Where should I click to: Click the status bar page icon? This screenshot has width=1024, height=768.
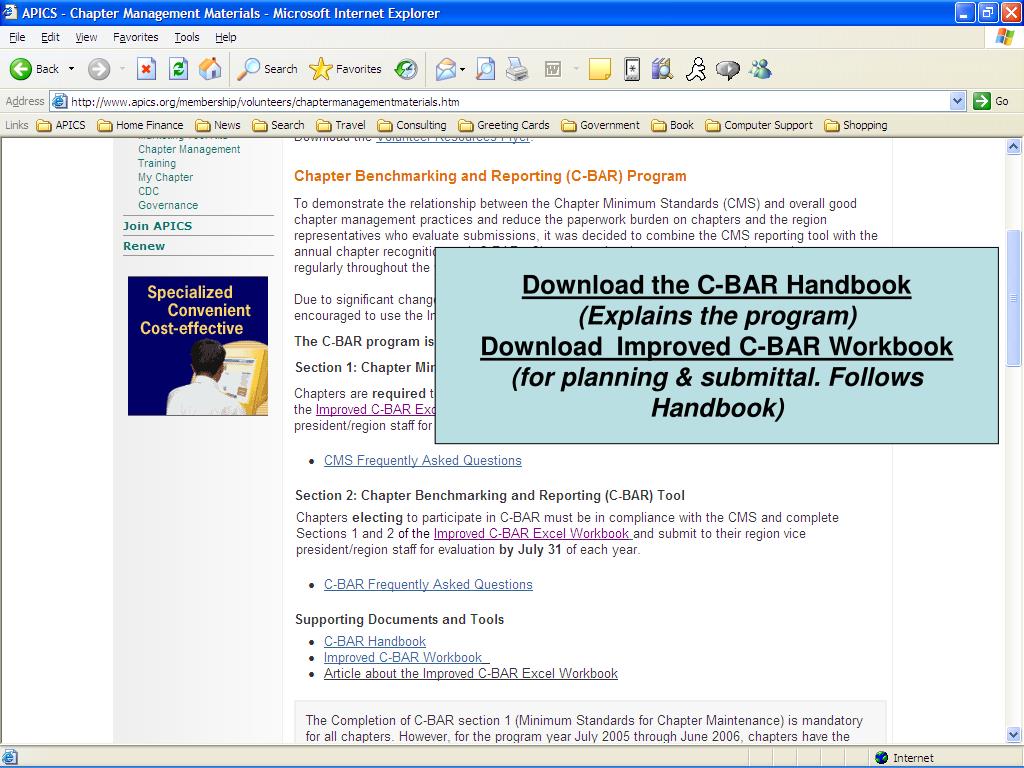(10, 758)
